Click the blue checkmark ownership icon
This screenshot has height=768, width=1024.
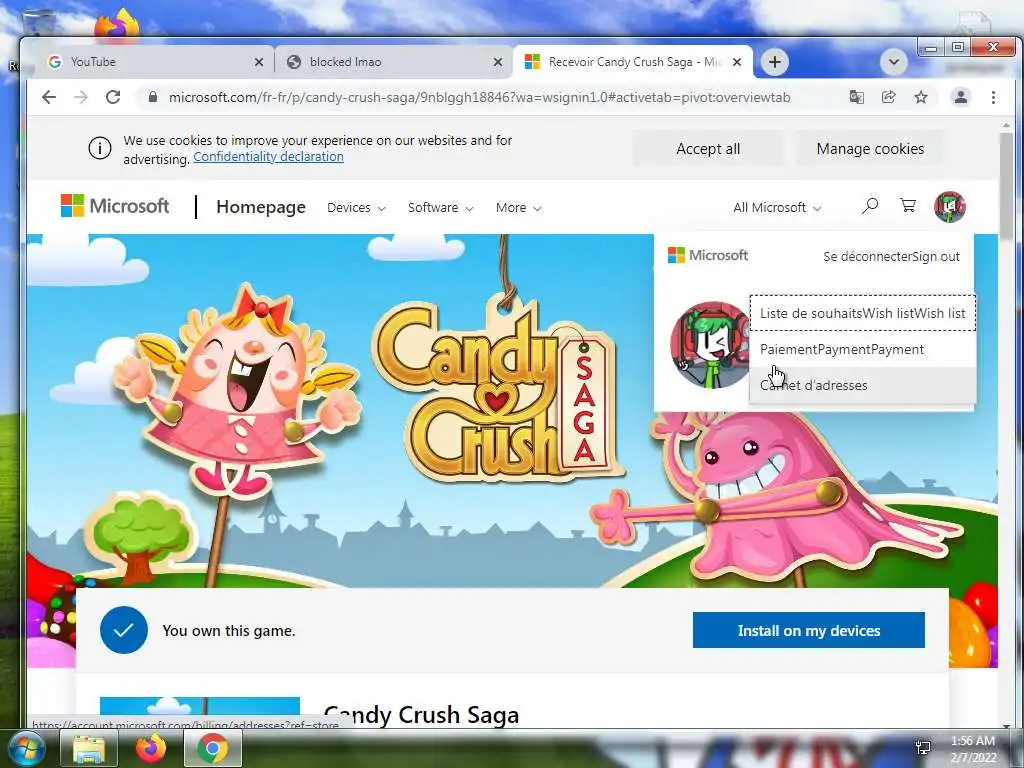124,630
